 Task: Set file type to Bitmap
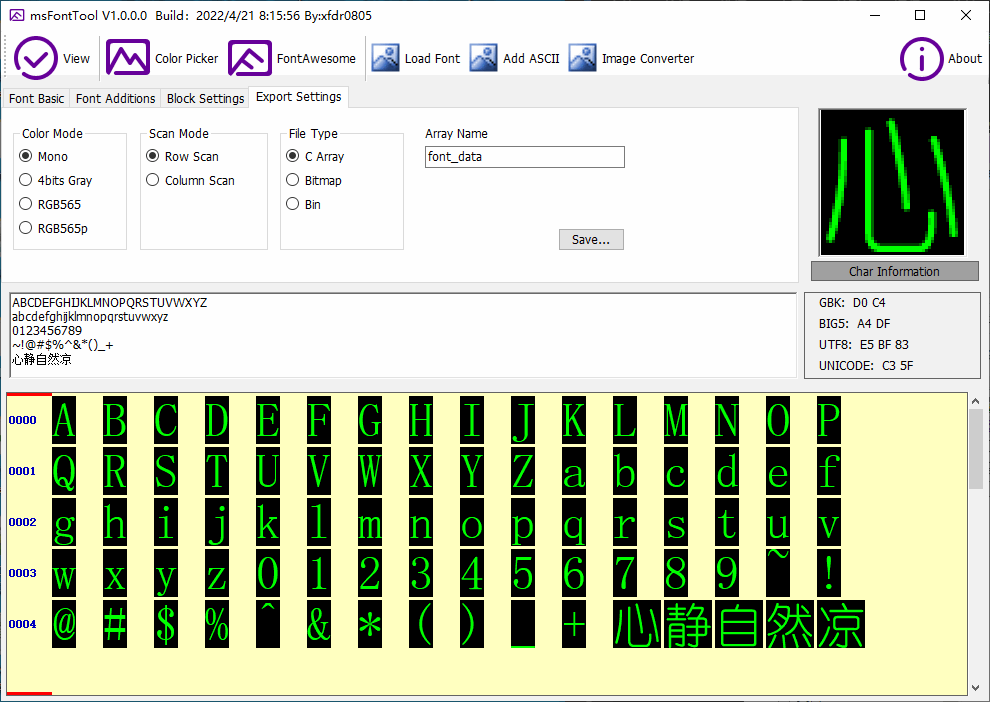tap(314, 180)
